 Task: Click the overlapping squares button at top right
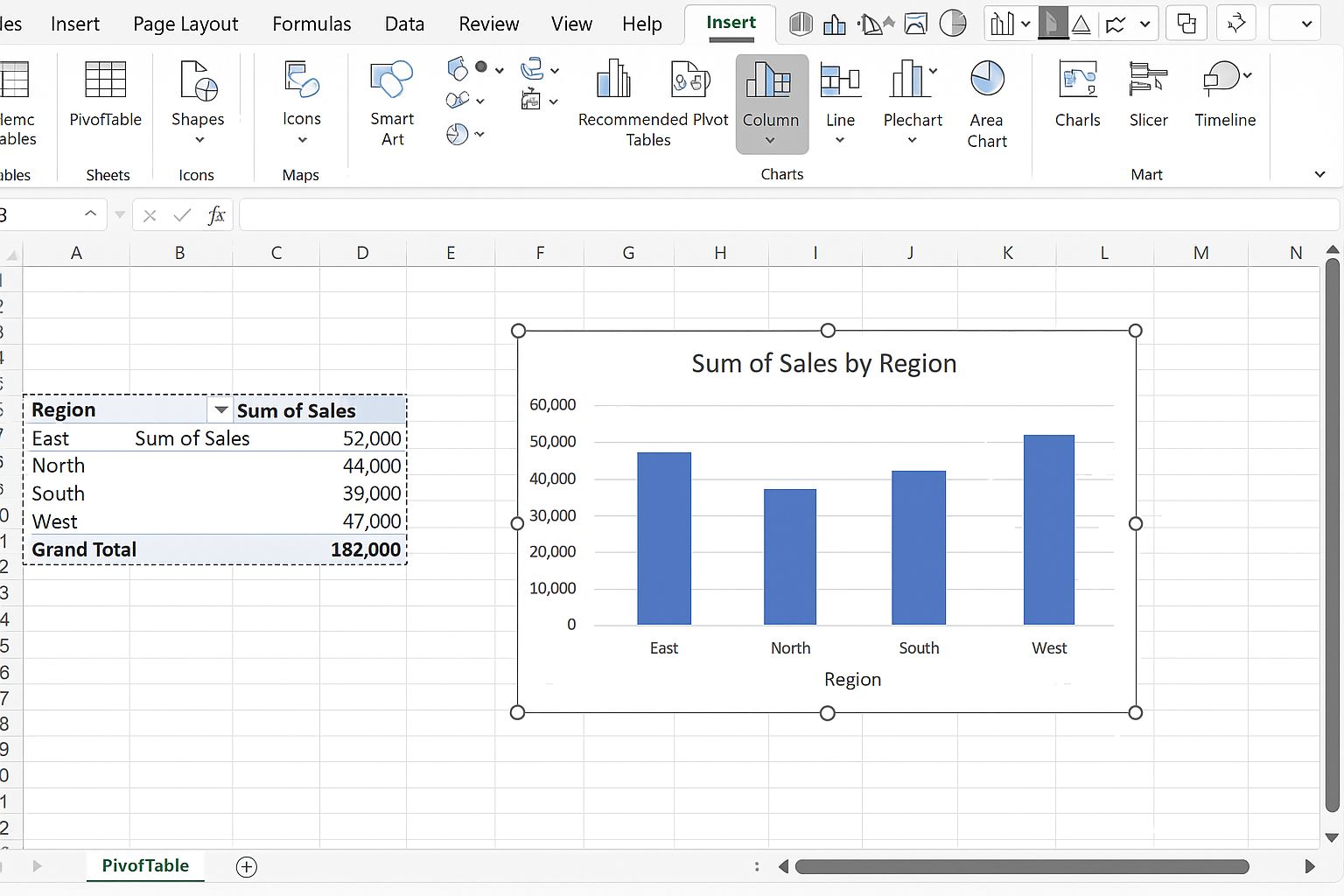tap(1187, 24)
